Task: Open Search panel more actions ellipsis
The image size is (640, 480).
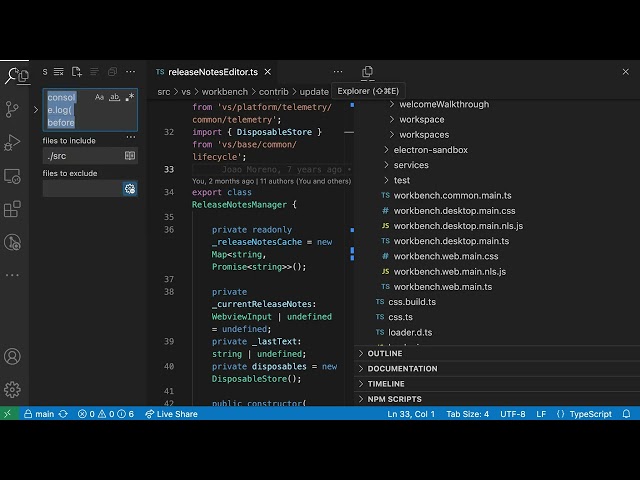Action: click(x=131, y=72)
